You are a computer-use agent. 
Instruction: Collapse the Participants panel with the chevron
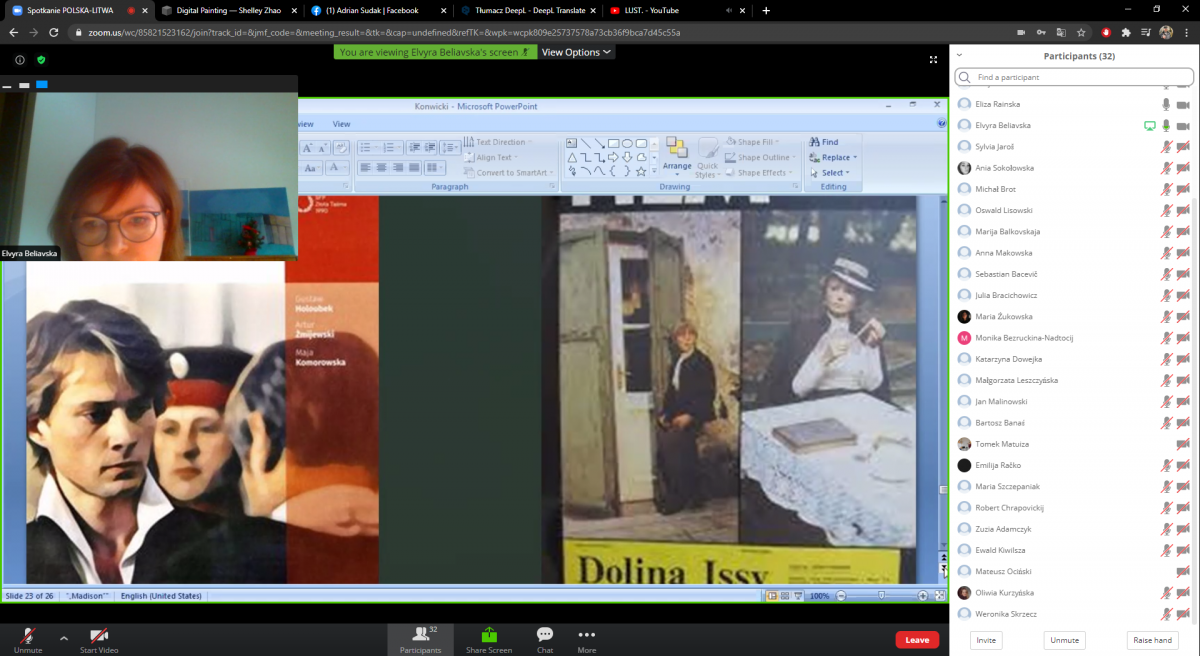pos(960,56)
